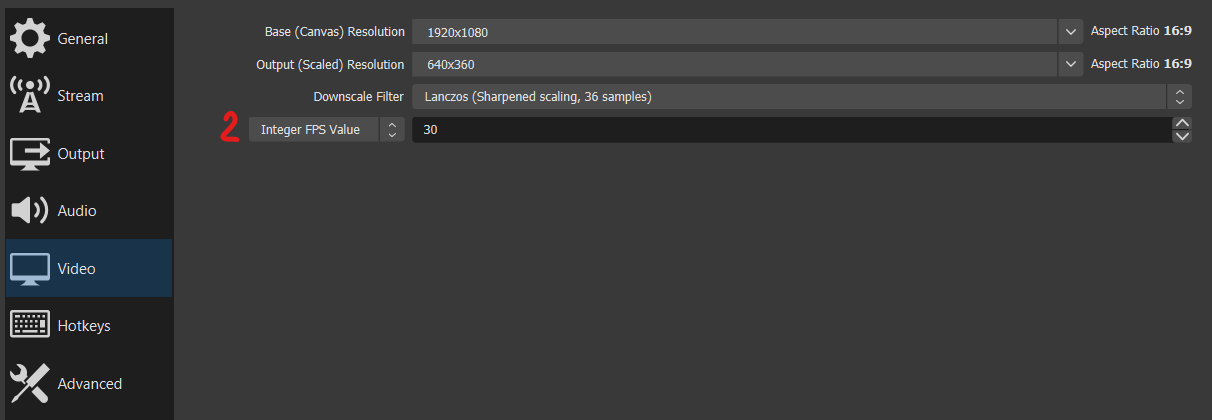The height and width of the screenshot is (420, 1212).
Task: Expand the Base (Canvas) Resolution dropdown arrow
Action: [x=1071, y=32]
